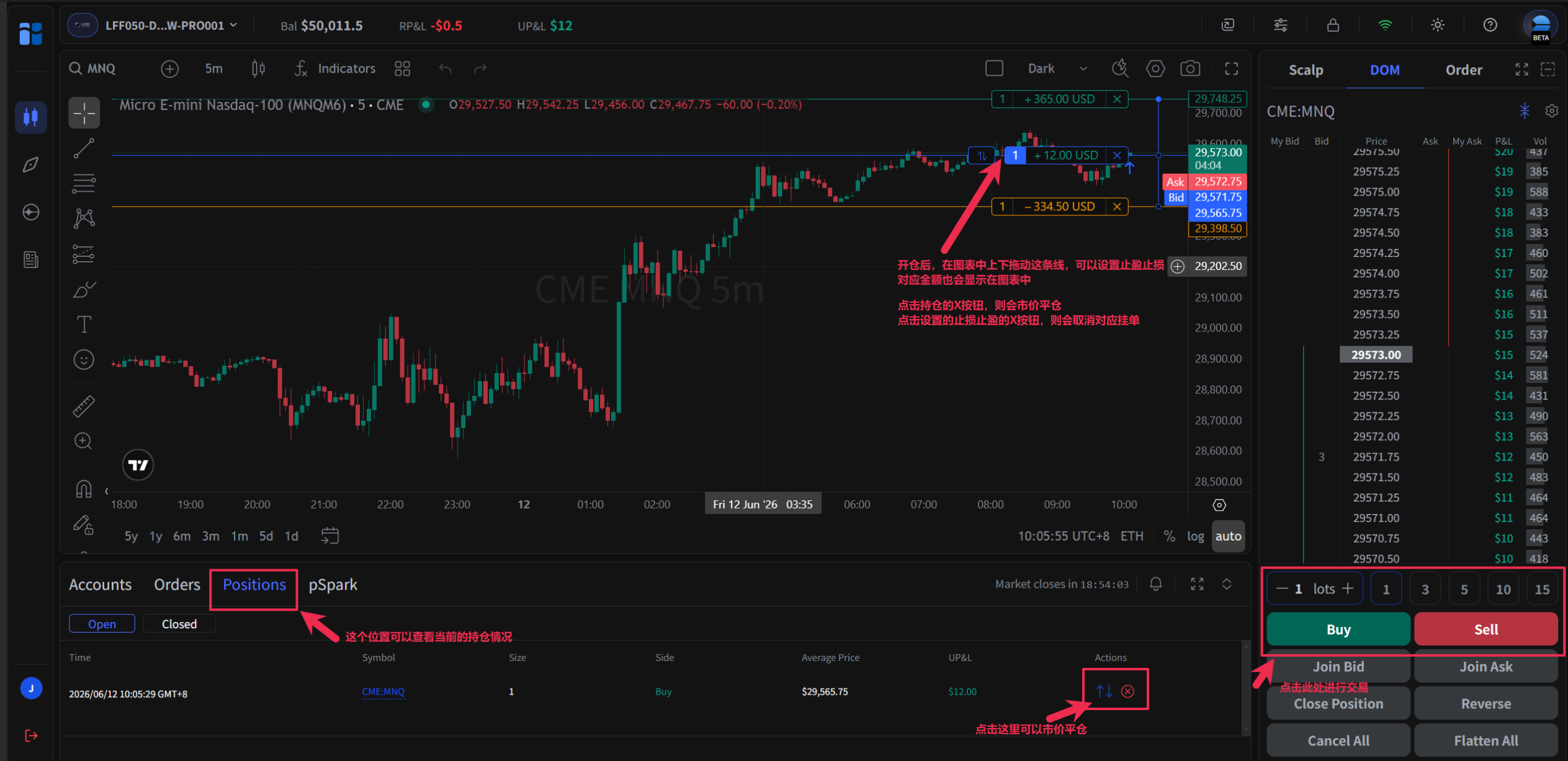Open the chart type candles selector
The height and width of the screenshot is (761, 1568).
[x=258, y=69]
